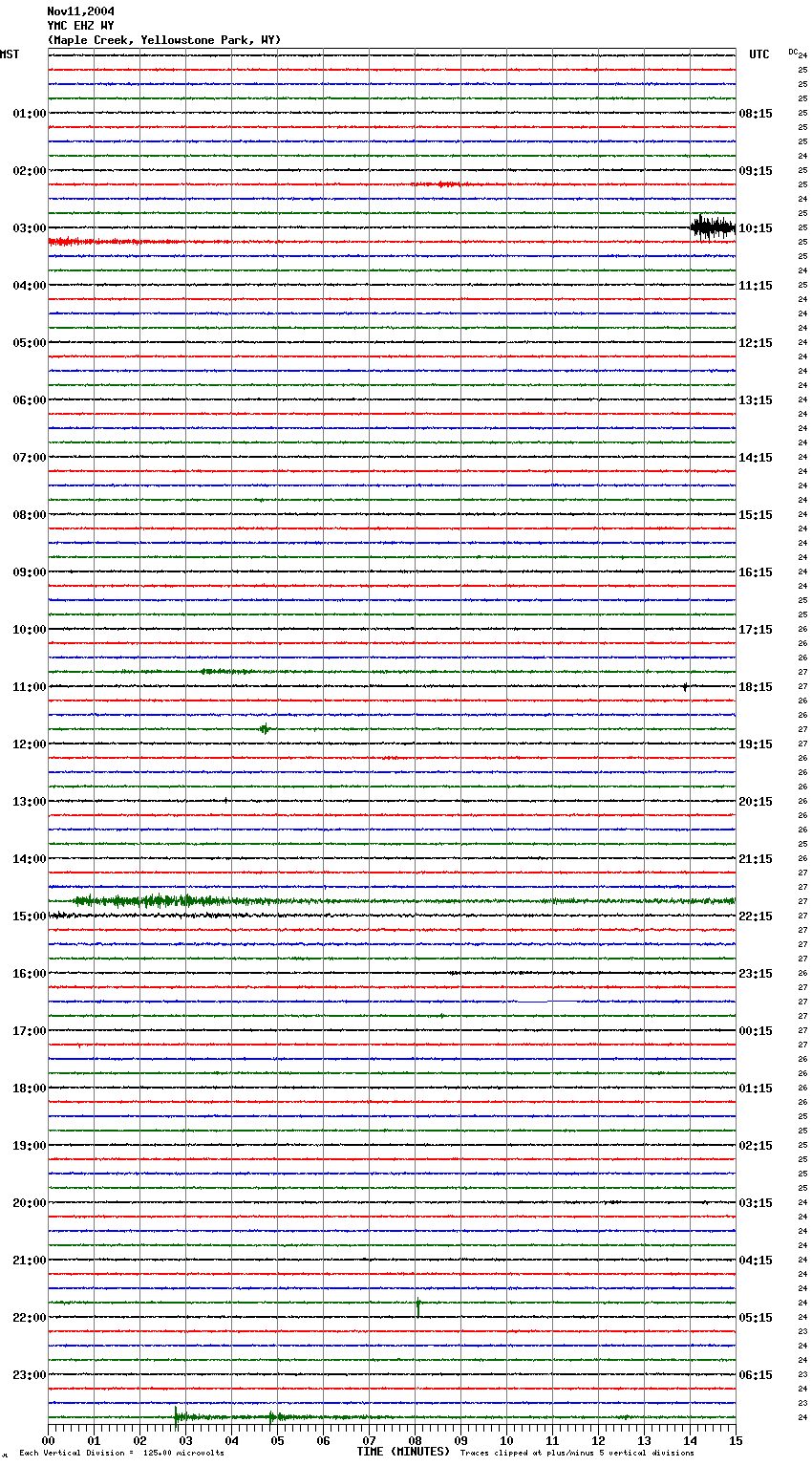Click the TIME (MINUTES) axis title
812x1466 pixels.
[403, 1452]
